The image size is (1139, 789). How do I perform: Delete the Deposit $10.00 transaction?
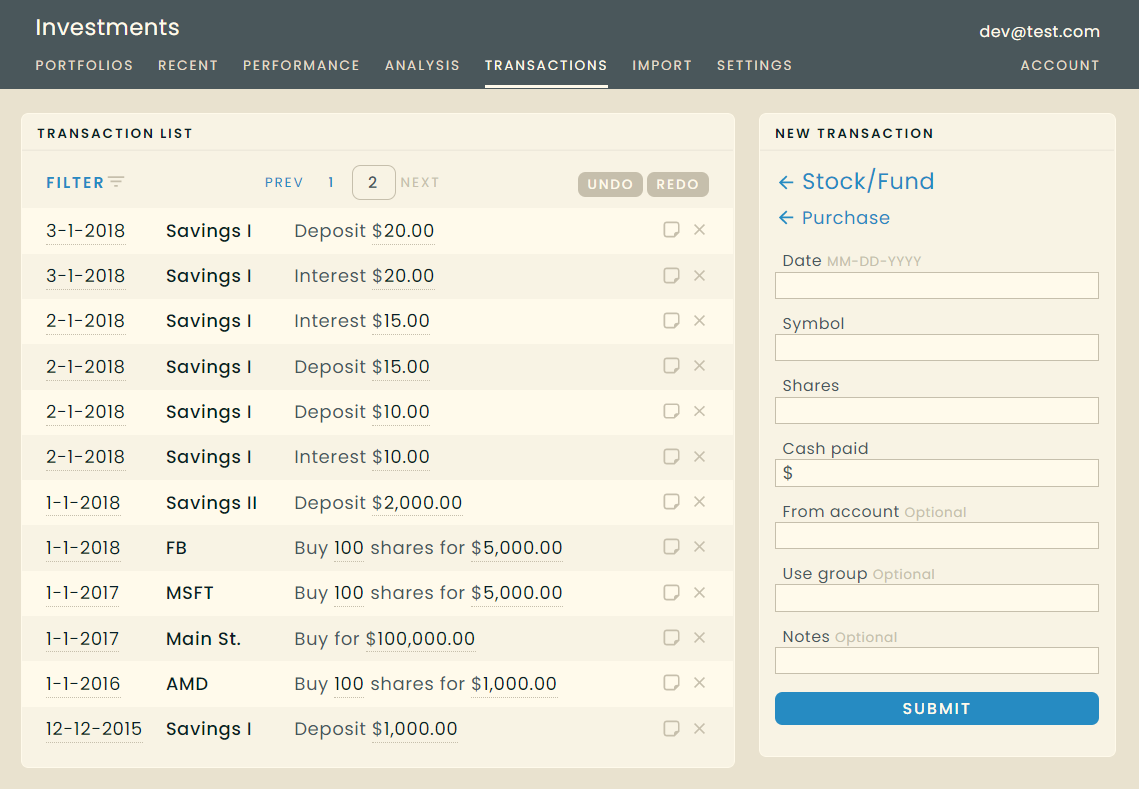tap(700, 411)
